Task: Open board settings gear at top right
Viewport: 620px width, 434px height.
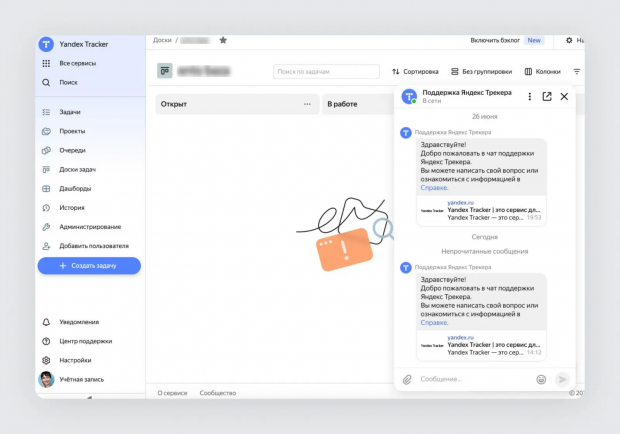Action: (x=569, y=40)
